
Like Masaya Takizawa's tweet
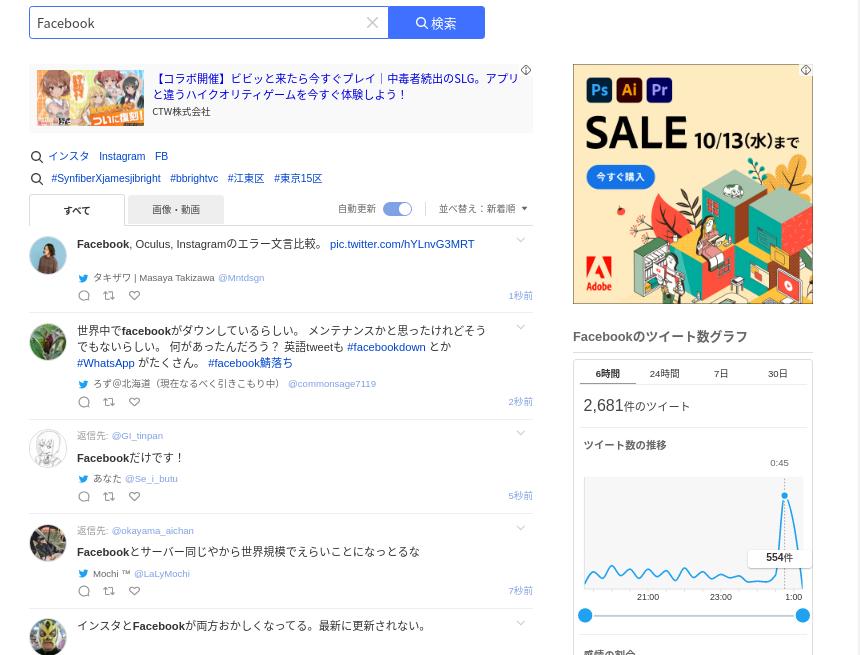134,295
